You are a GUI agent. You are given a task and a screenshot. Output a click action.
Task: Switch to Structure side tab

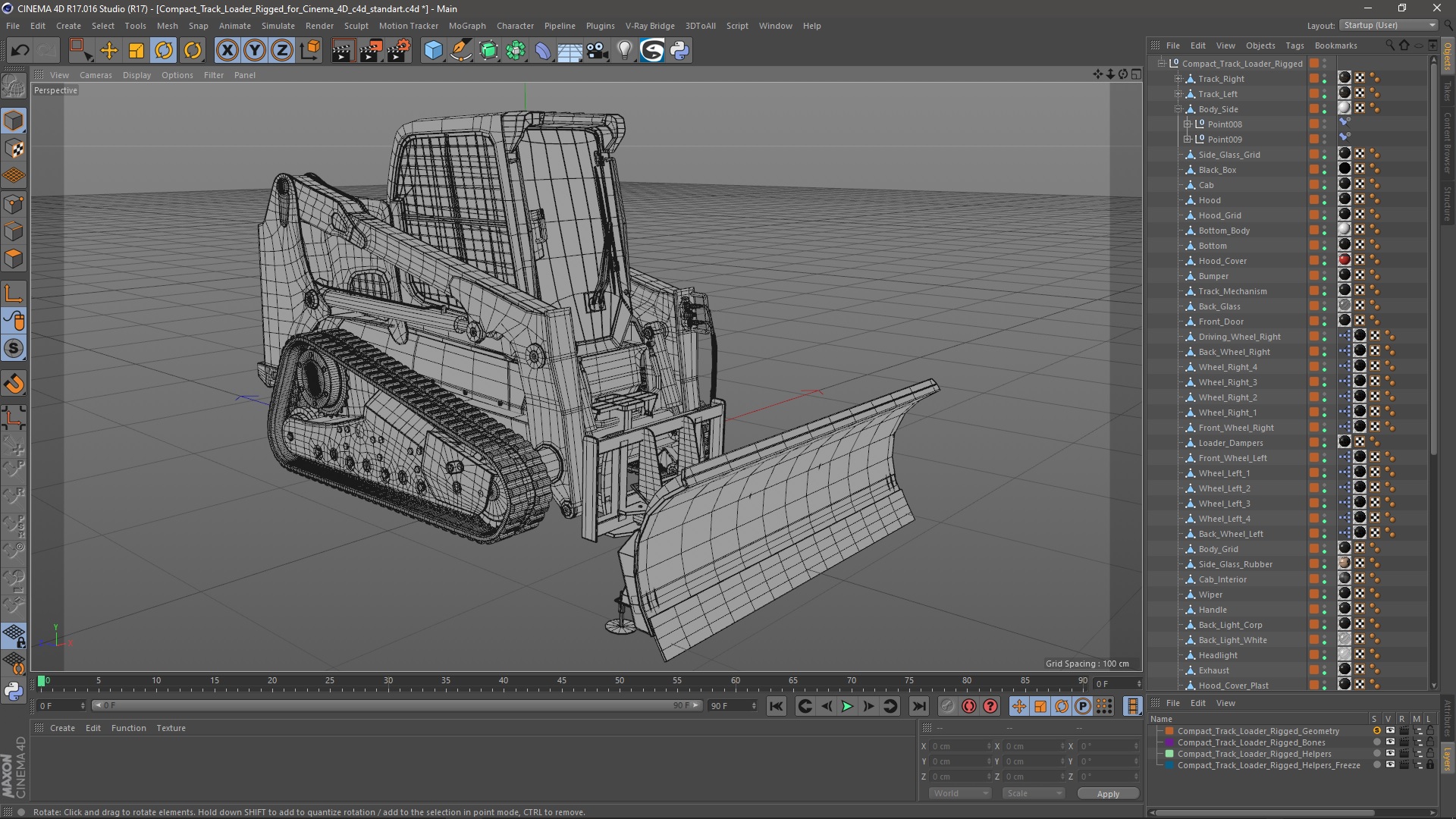click(1448, 203)
